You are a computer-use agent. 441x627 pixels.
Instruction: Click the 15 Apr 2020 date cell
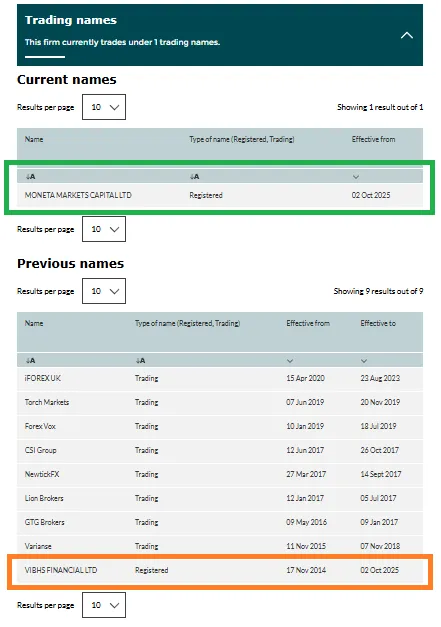pos(305,378)
